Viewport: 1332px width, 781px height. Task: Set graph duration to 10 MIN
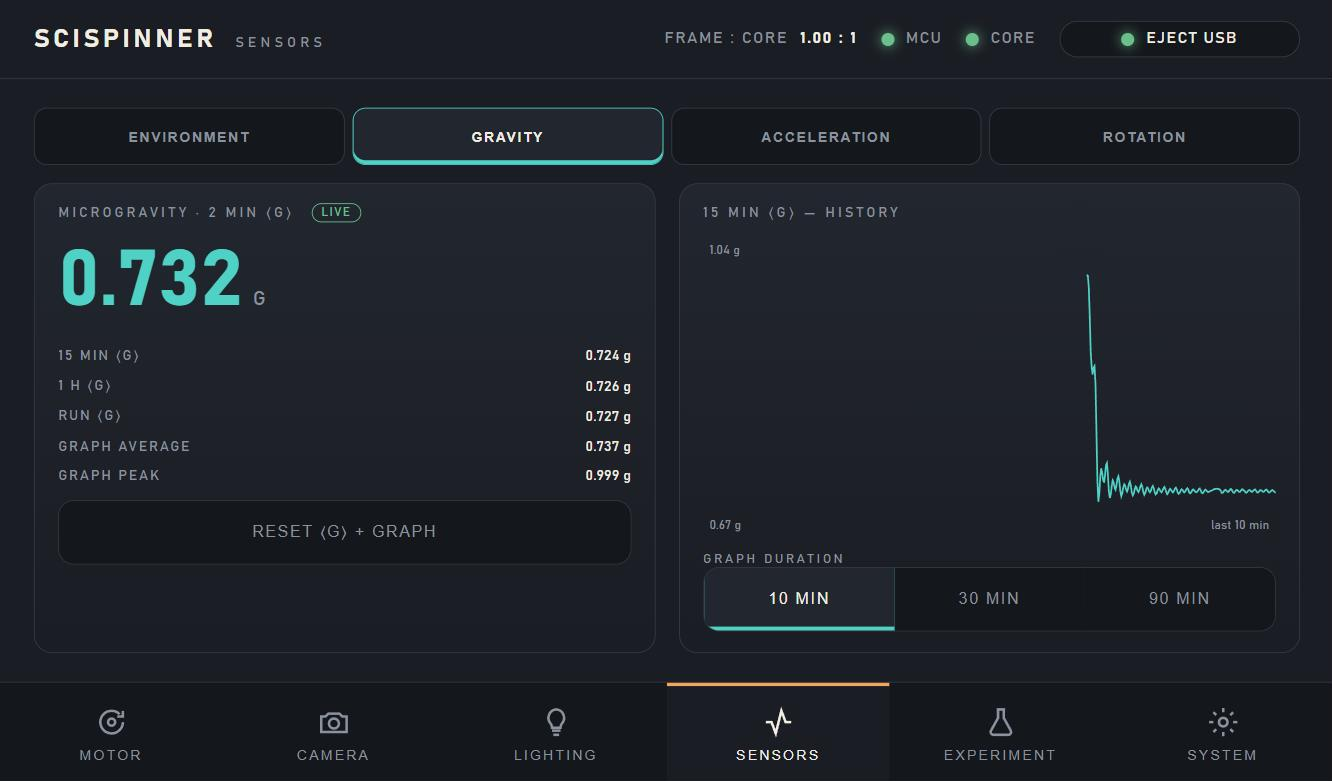(x=799, y=599)
